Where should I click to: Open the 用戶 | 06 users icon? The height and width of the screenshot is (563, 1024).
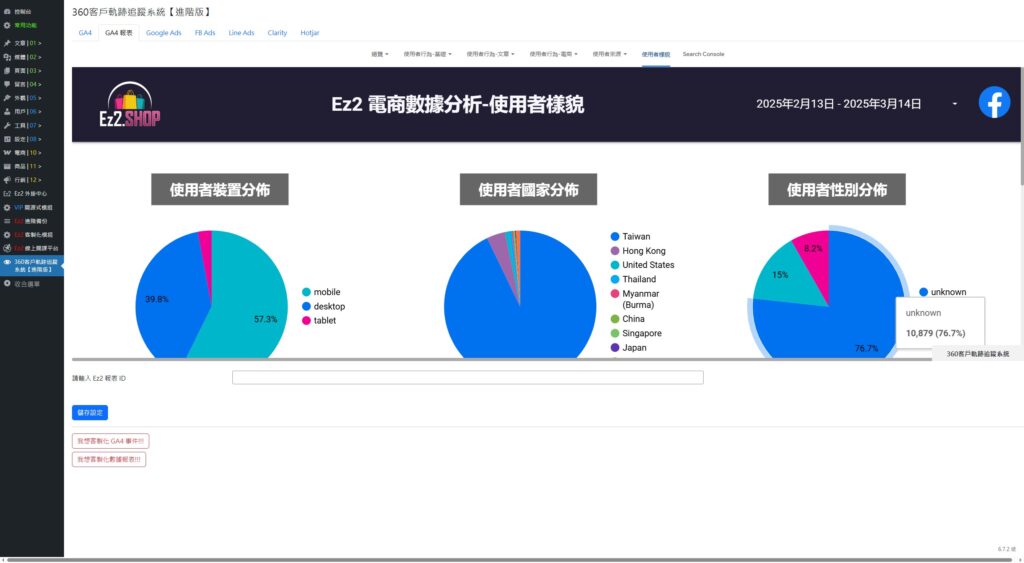pyautogui.click(x=7, y=112)
